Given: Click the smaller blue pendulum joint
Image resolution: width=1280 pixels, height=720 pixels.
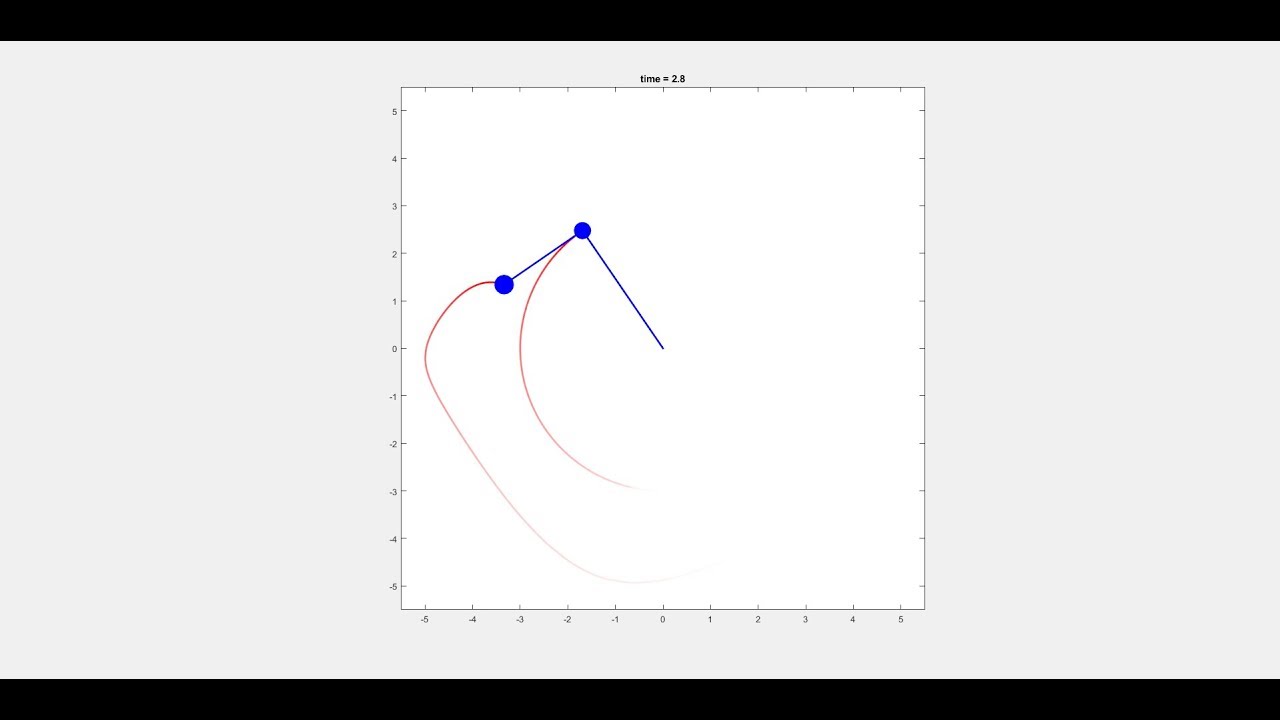Looking at the screenshot, I should 582,231.
